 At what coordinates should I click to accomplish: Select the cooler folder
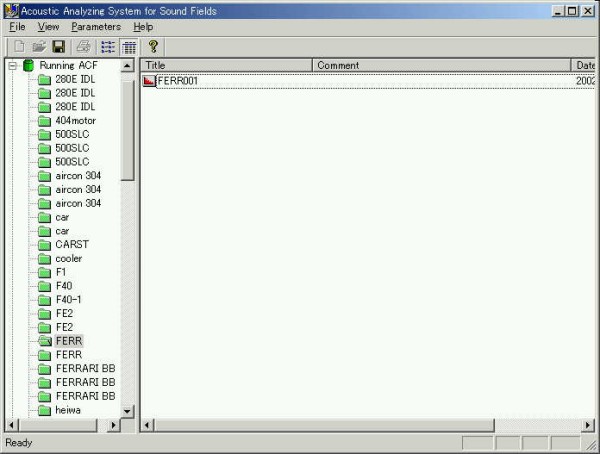68,258
